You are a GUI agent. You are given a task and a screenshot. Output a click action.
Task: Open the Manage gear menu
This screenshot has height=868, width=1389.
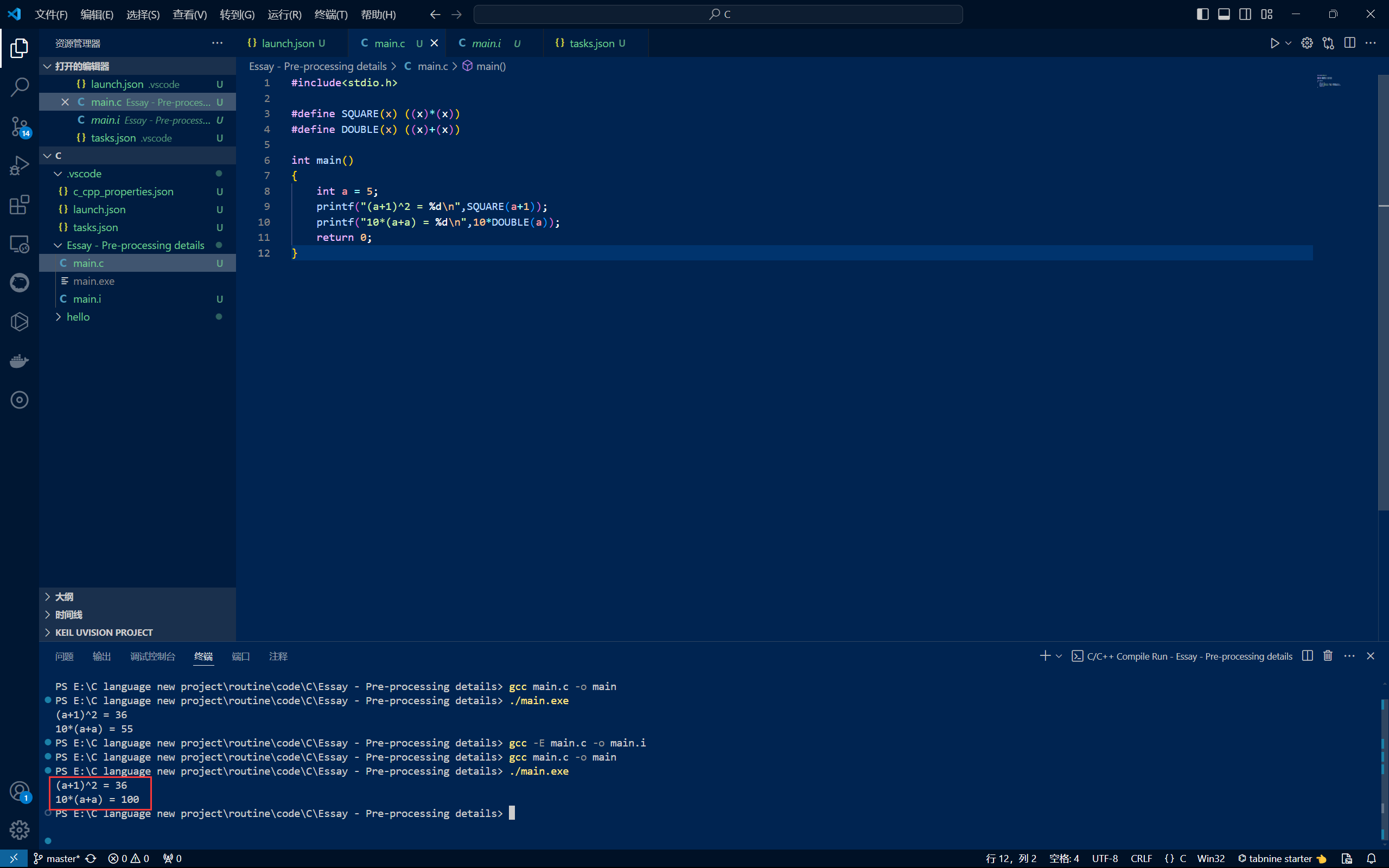pyautogui.click(x=20, y=829)
